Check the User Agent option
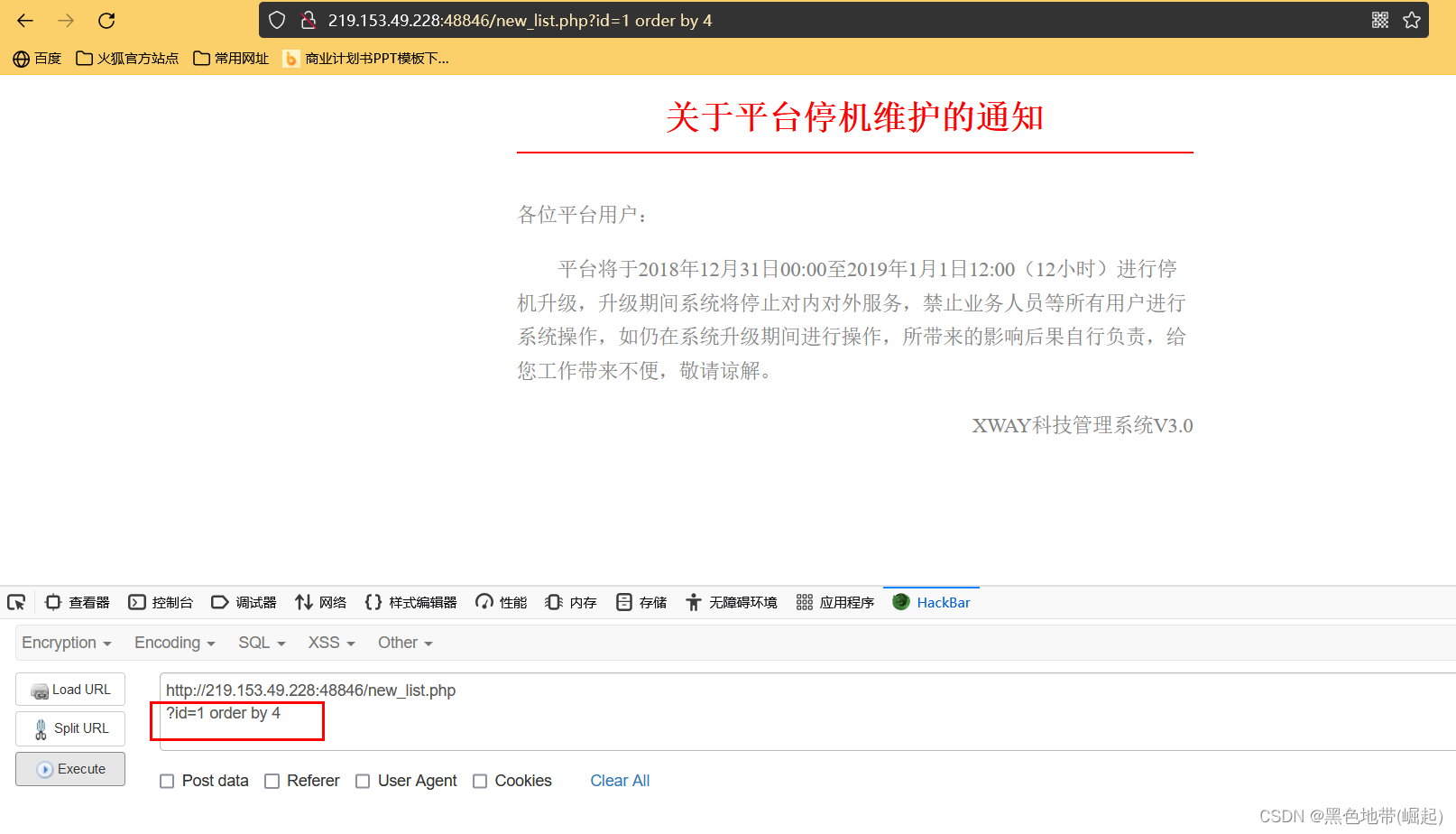 [x=363, y=782]
